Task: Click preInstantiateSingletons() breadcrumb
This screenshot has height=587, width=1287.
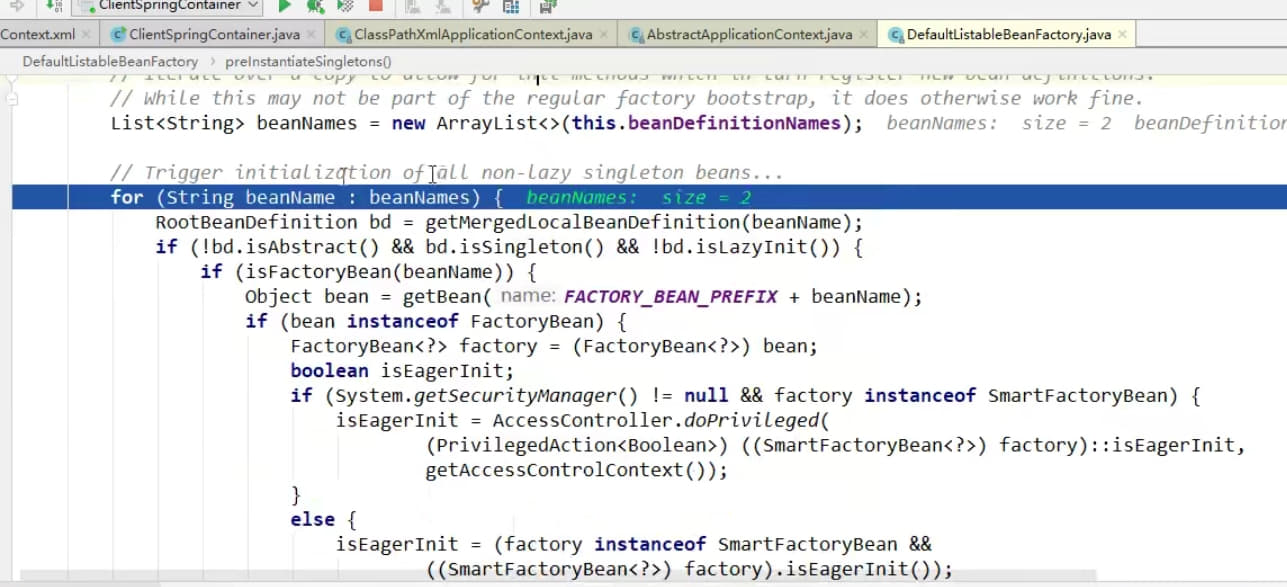Action: pyautogui.click(x=308, y=61)
